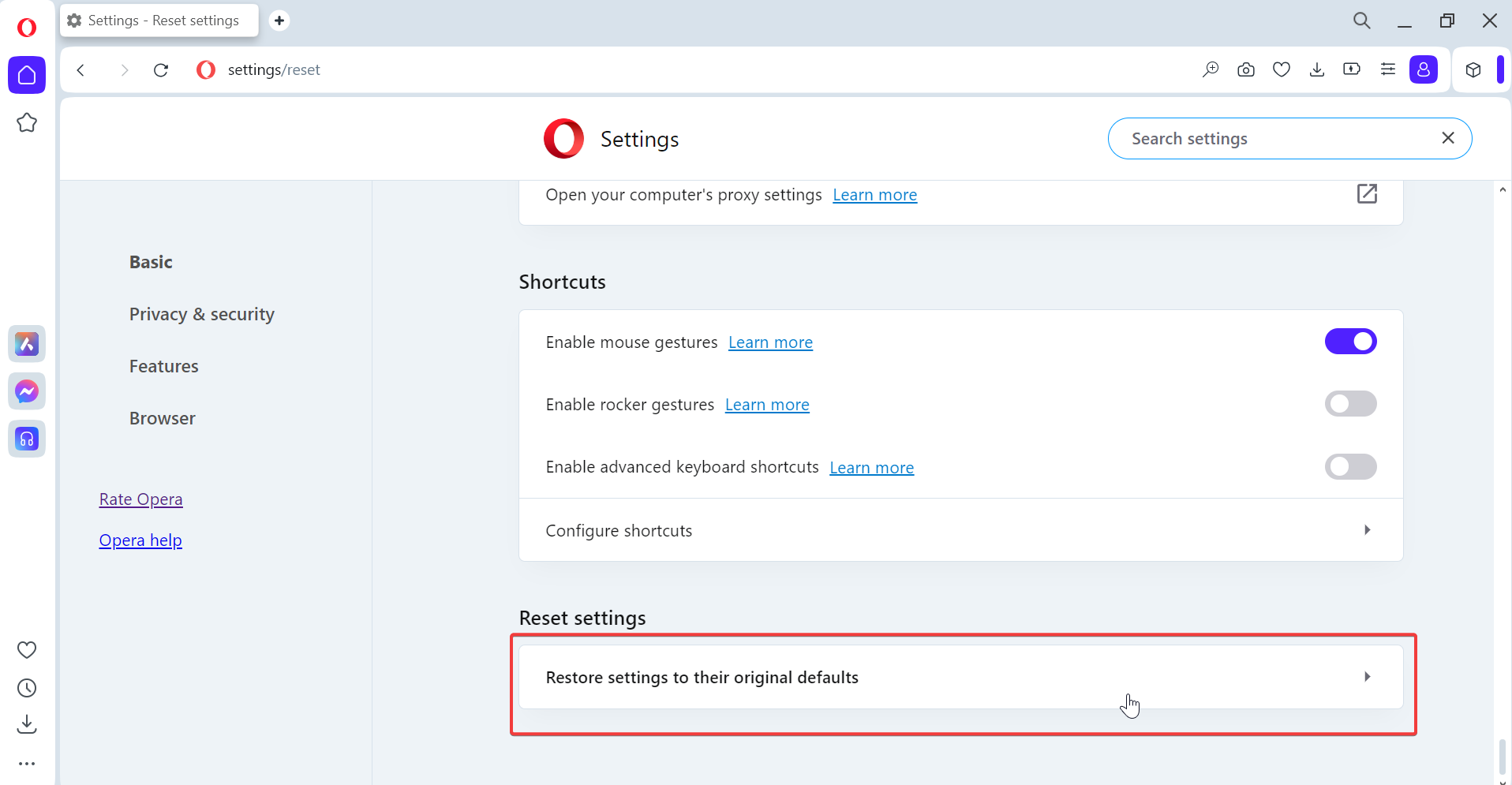Open the bookmarks star in the sidebar
The image size is (1512, 785).
click(27, 122)
